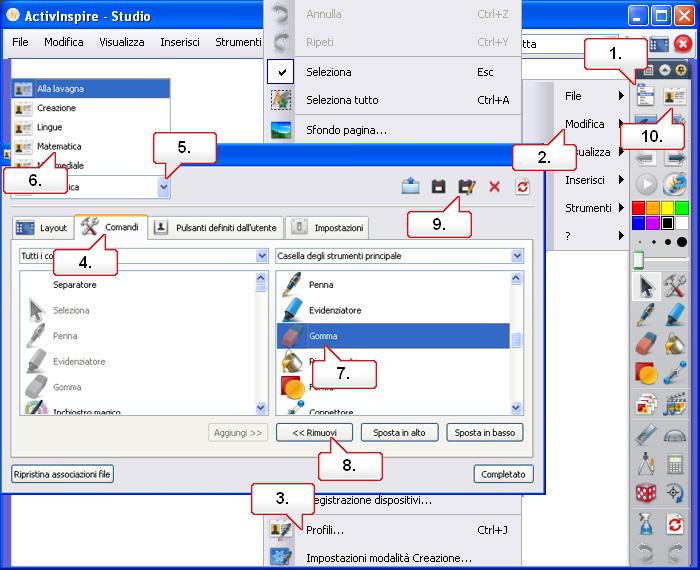Pin the toolbox using the pin icon
This screenshot has height=570, width=700.
tap(680, 70)
